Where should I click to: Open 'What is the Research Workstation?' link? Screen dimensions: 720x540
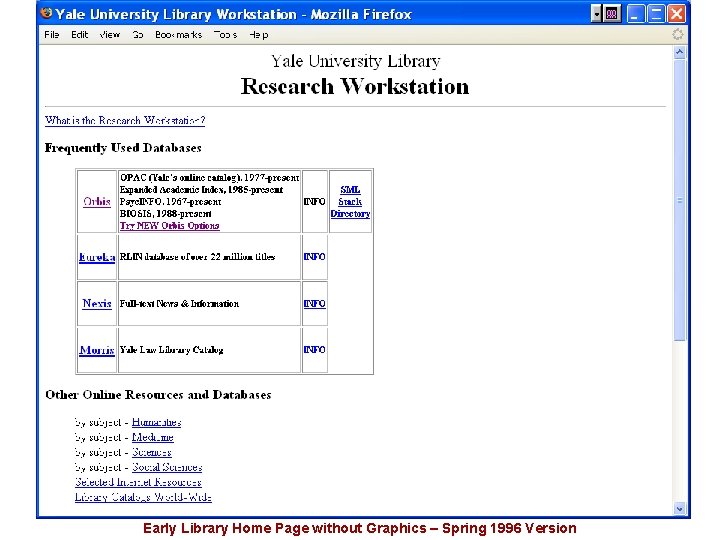coord(125,121)
